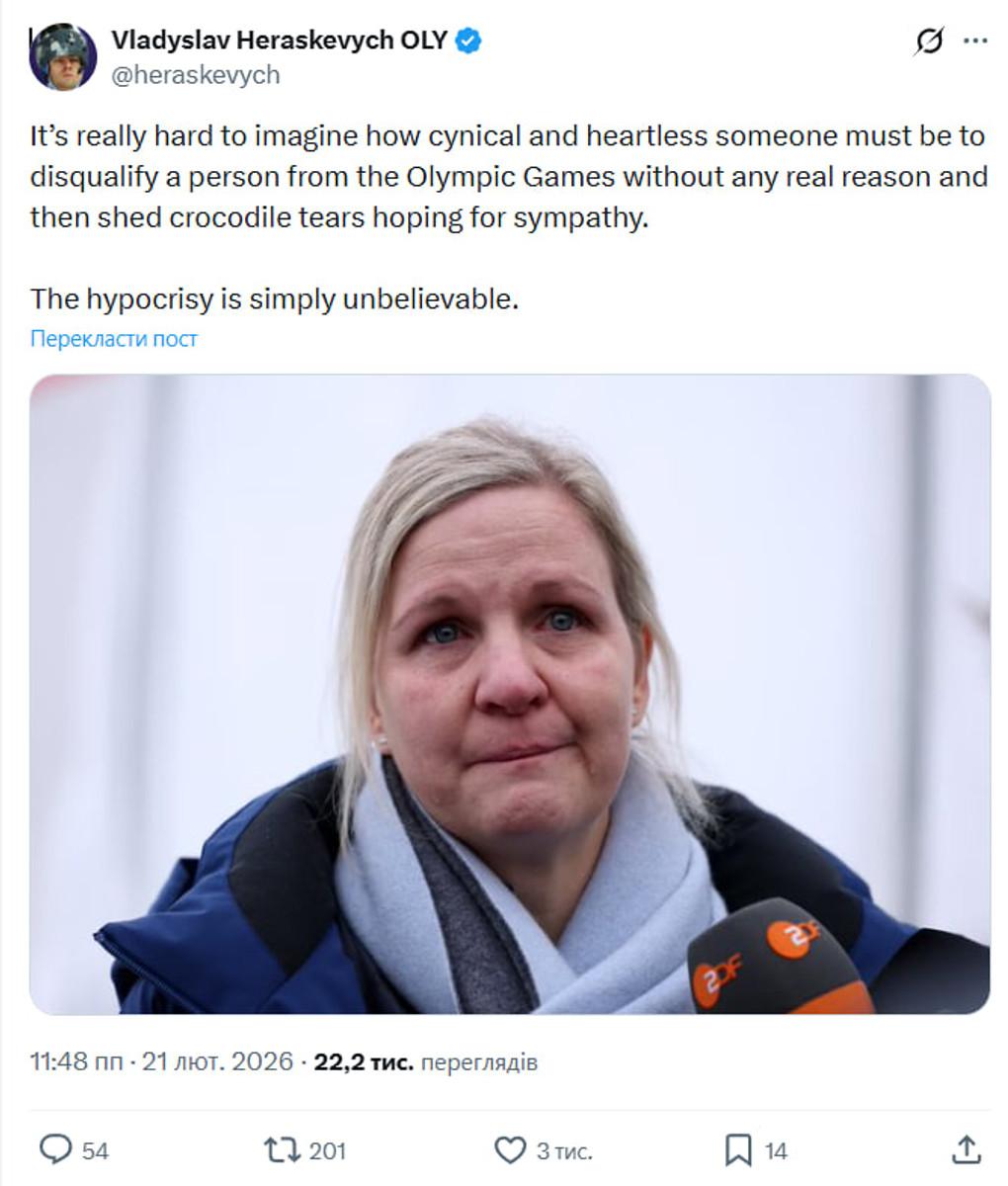The image size is (1008, 1186).
Task: Click the blue verified badge
Action: [x=468, y=41]
